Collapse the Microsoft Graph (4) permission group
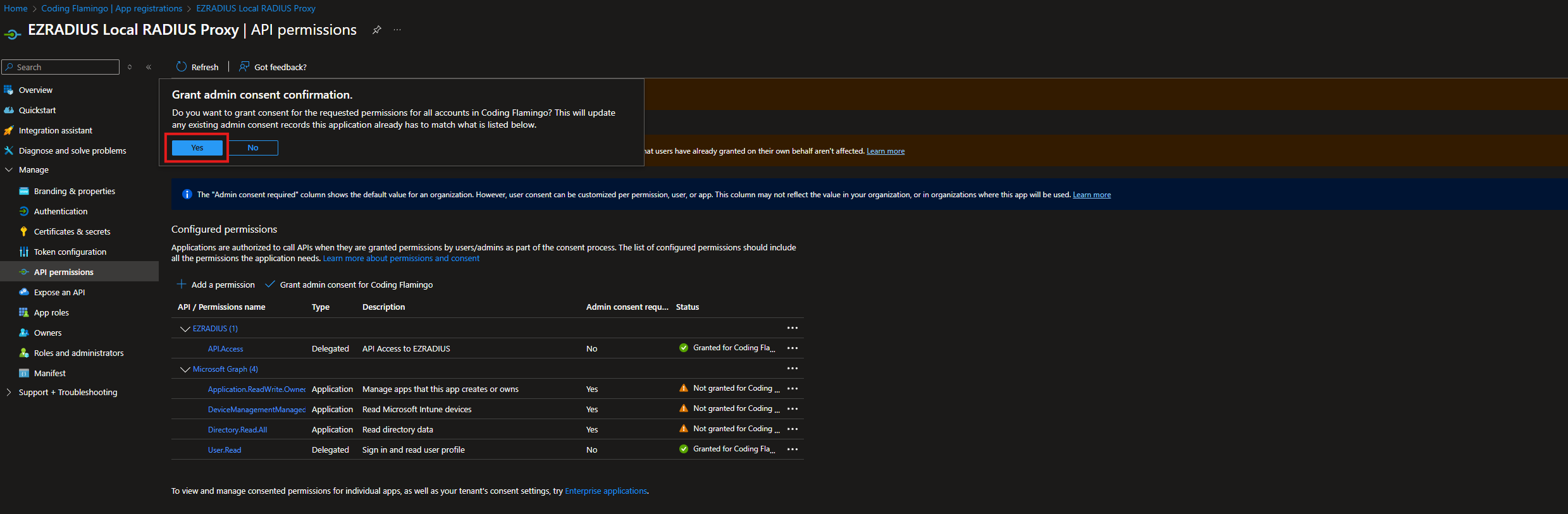 [185, 369]
